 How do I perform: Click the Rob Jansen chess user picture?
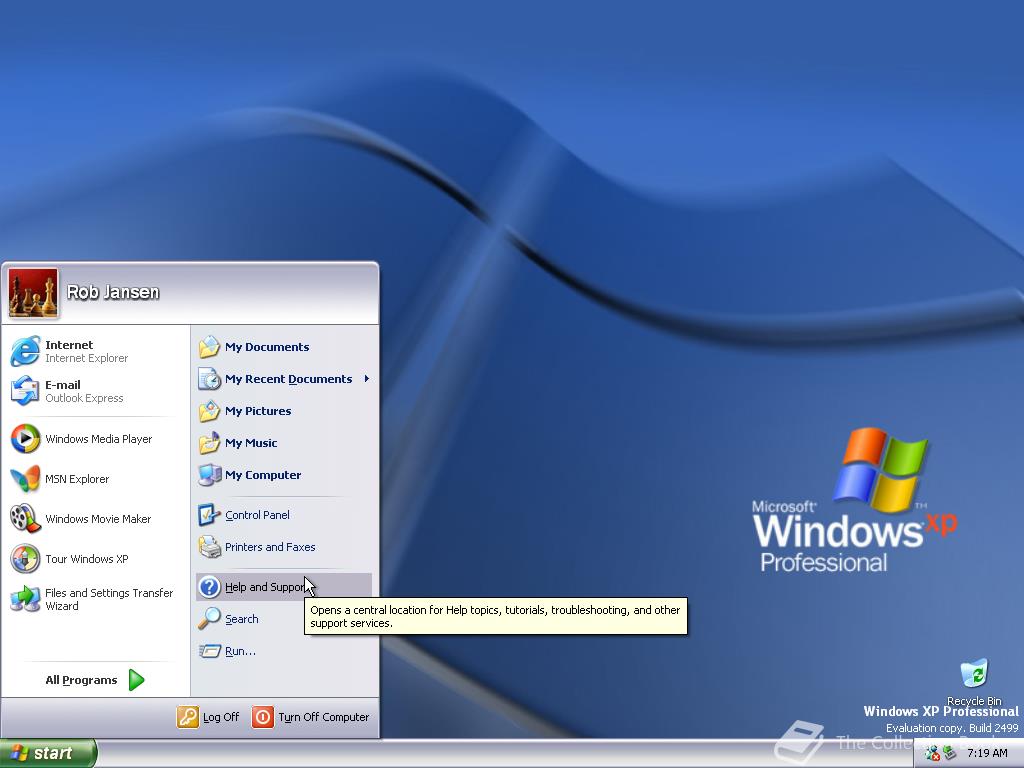[x=33, y=293]
